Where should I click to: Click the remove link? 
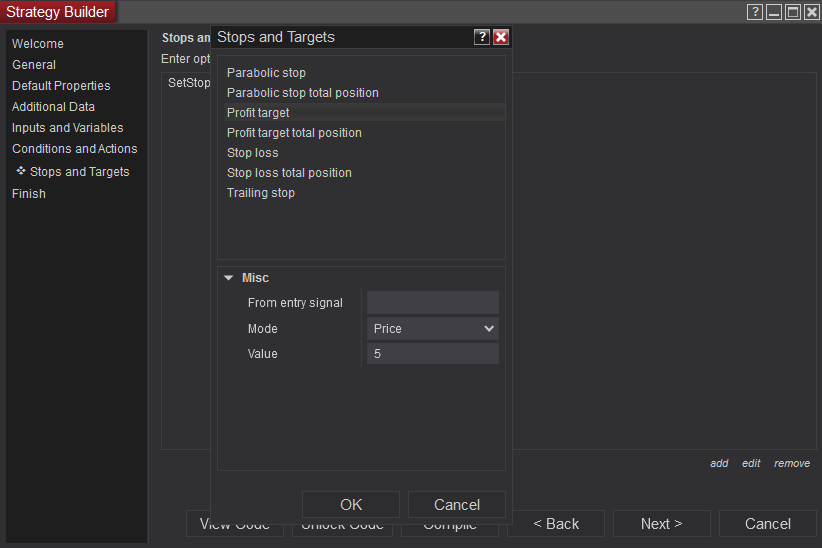[792, 463]
